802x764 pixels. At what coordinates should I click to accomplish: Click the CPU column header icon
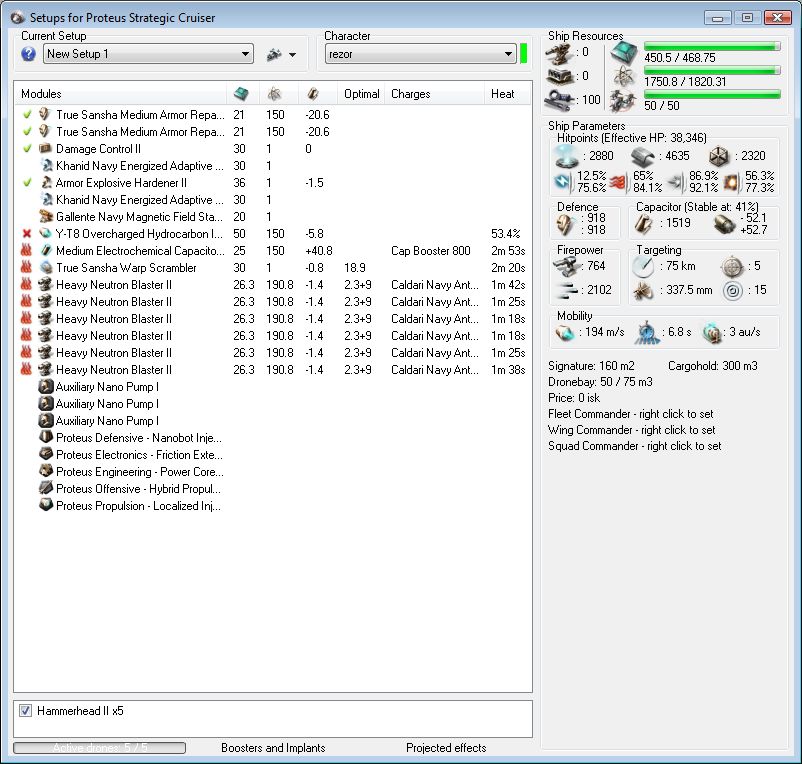coord(241,94)
